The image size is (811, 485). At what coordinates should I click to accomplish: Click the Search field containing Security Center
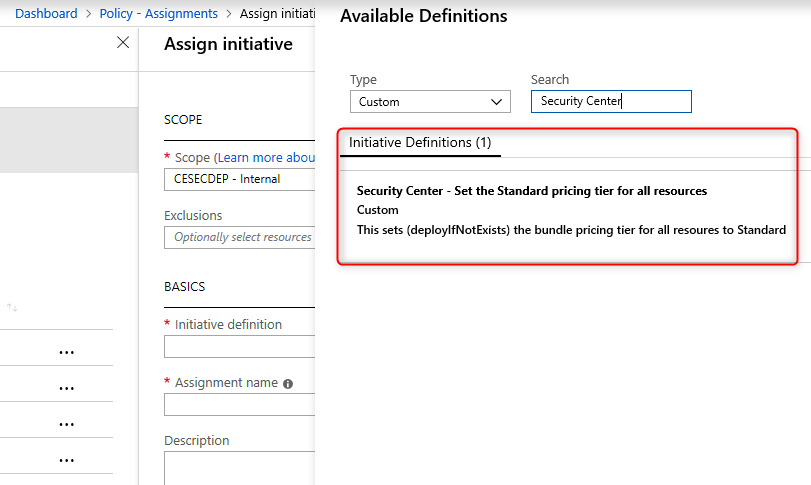tap(611, 101)
